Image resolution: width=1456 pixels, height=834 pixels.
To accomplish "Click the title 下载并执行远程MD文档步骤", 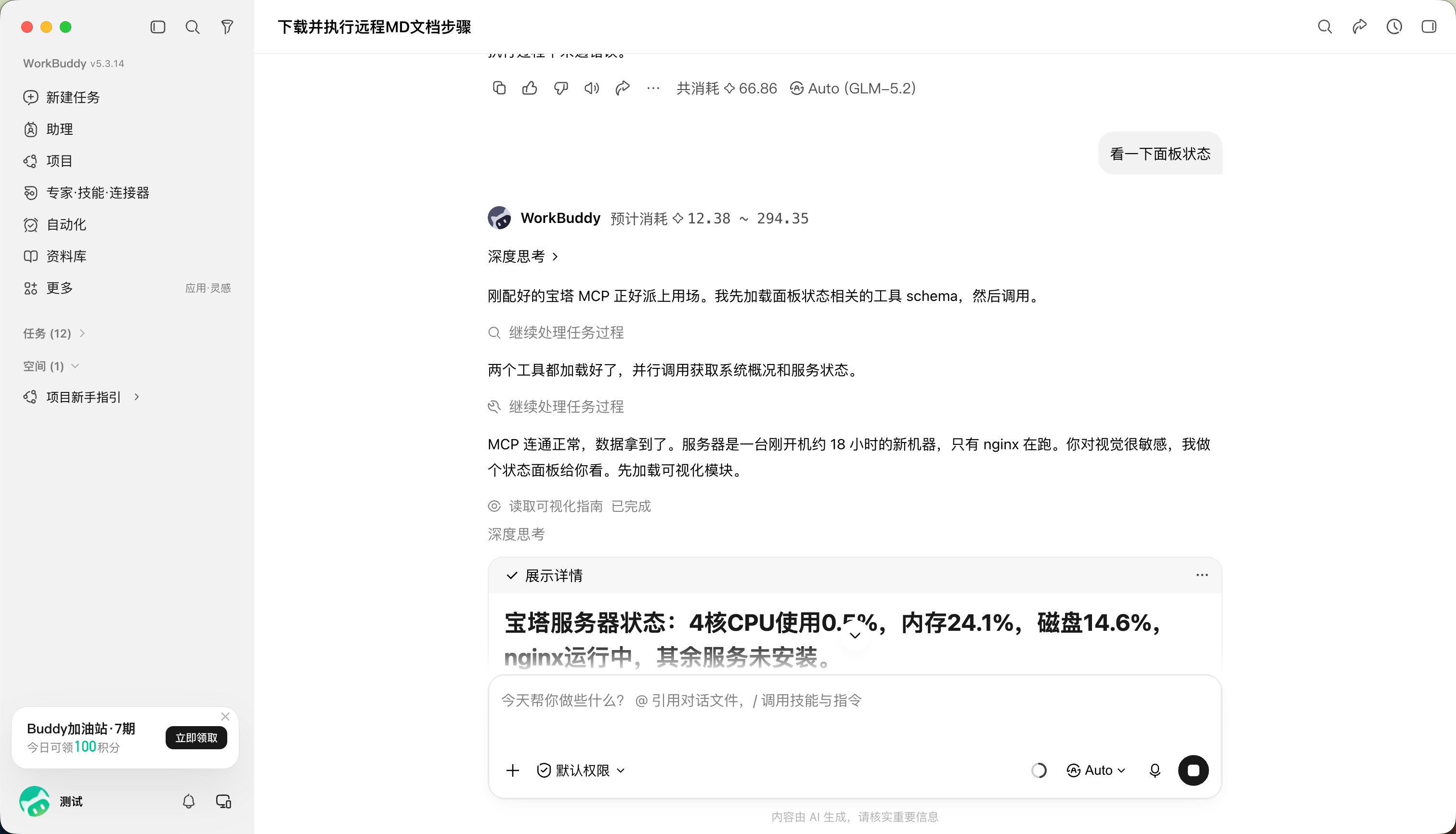I will pos(374,27).
